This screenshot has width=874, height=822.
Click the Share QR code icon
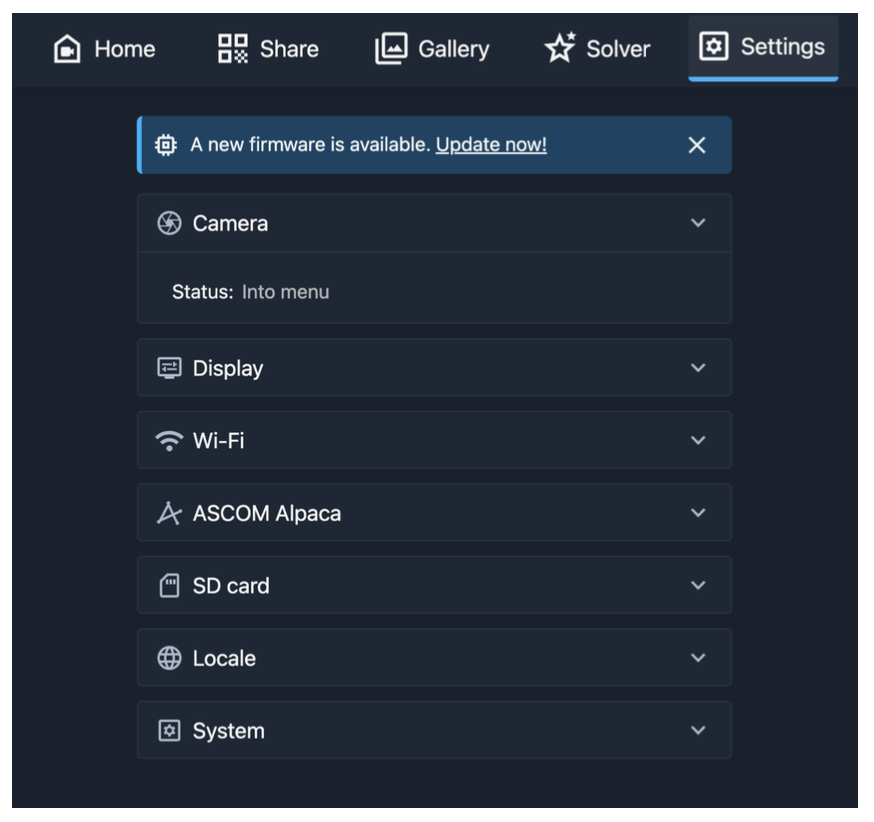point(232,48)
